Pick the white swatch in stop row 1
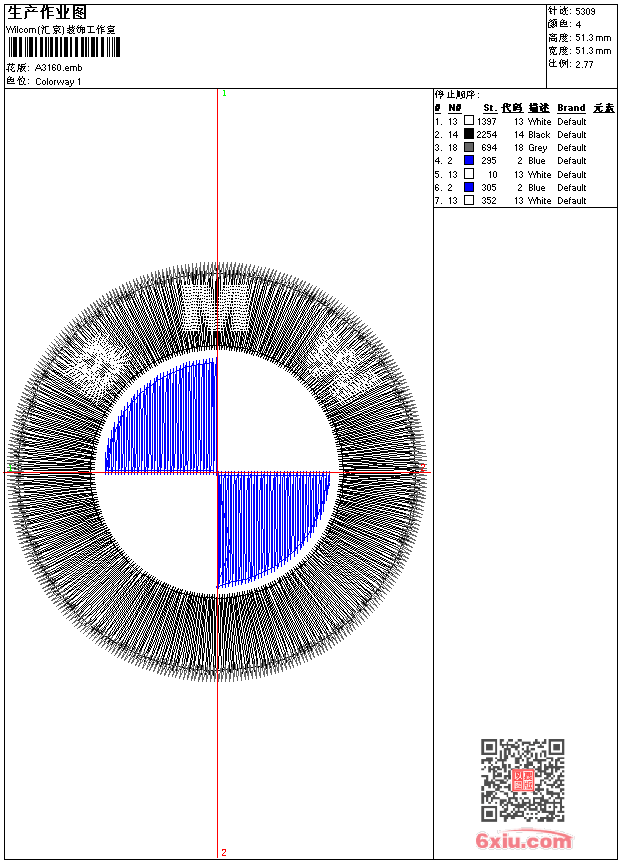 (469, 121)
